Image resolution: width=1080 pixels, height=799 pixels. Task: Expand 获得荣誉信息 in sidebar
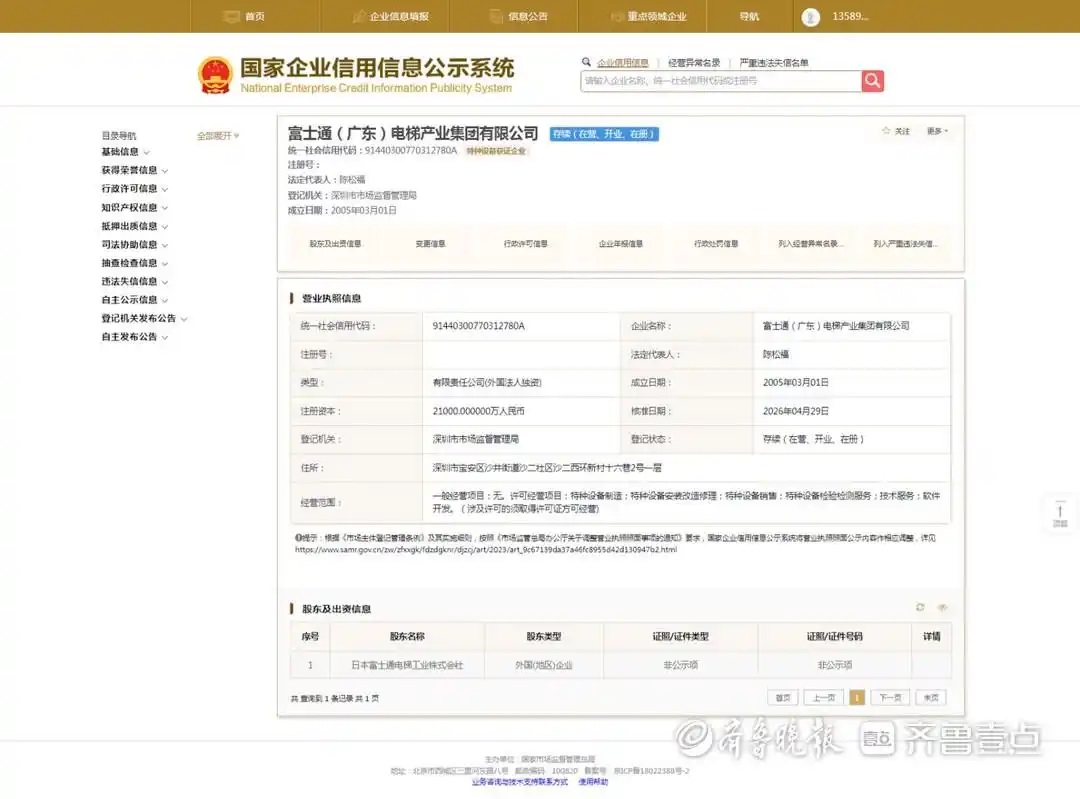(x=134, y=170)
